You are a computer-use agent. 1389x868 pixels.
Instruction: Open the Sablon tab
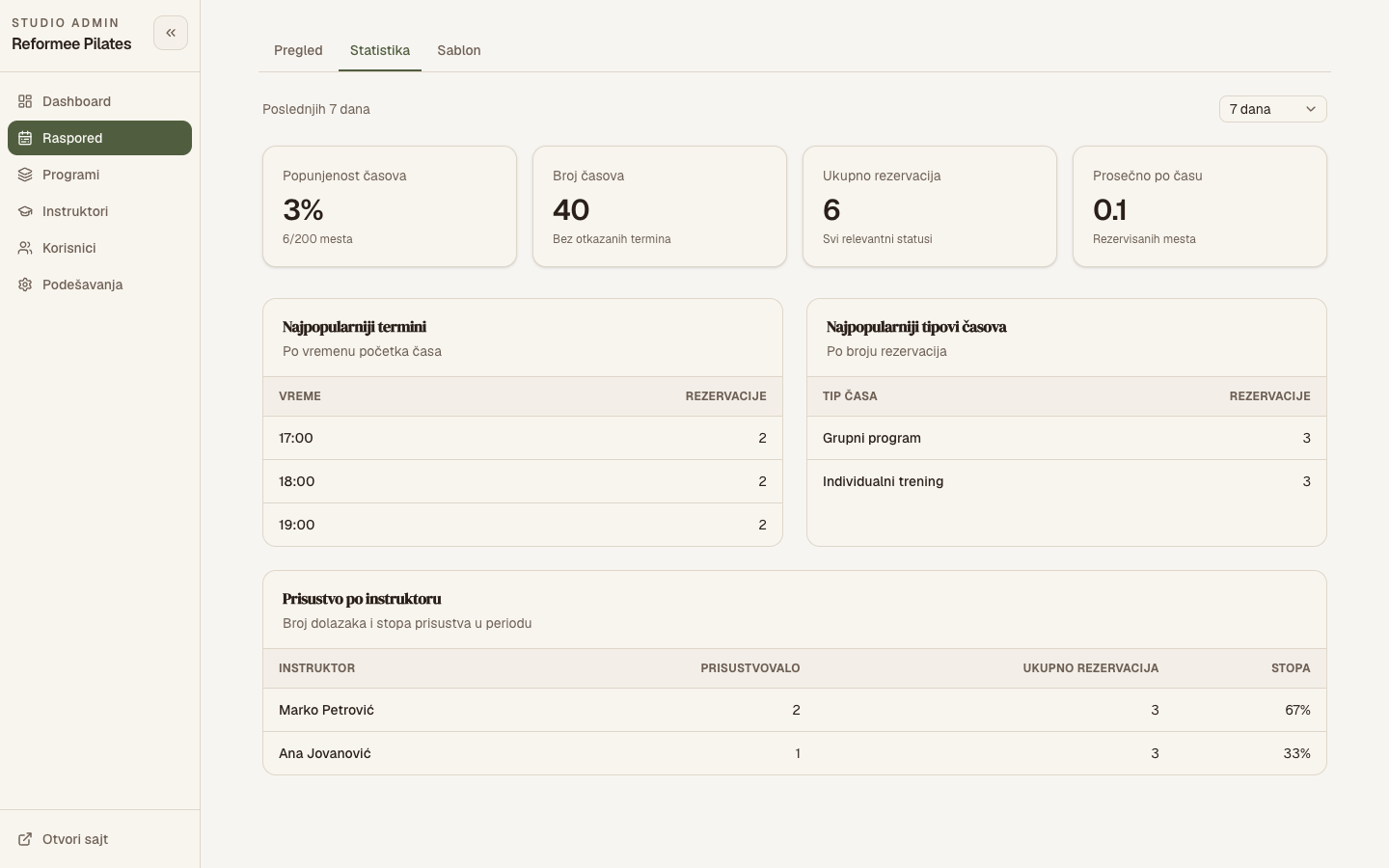(459, 50)
